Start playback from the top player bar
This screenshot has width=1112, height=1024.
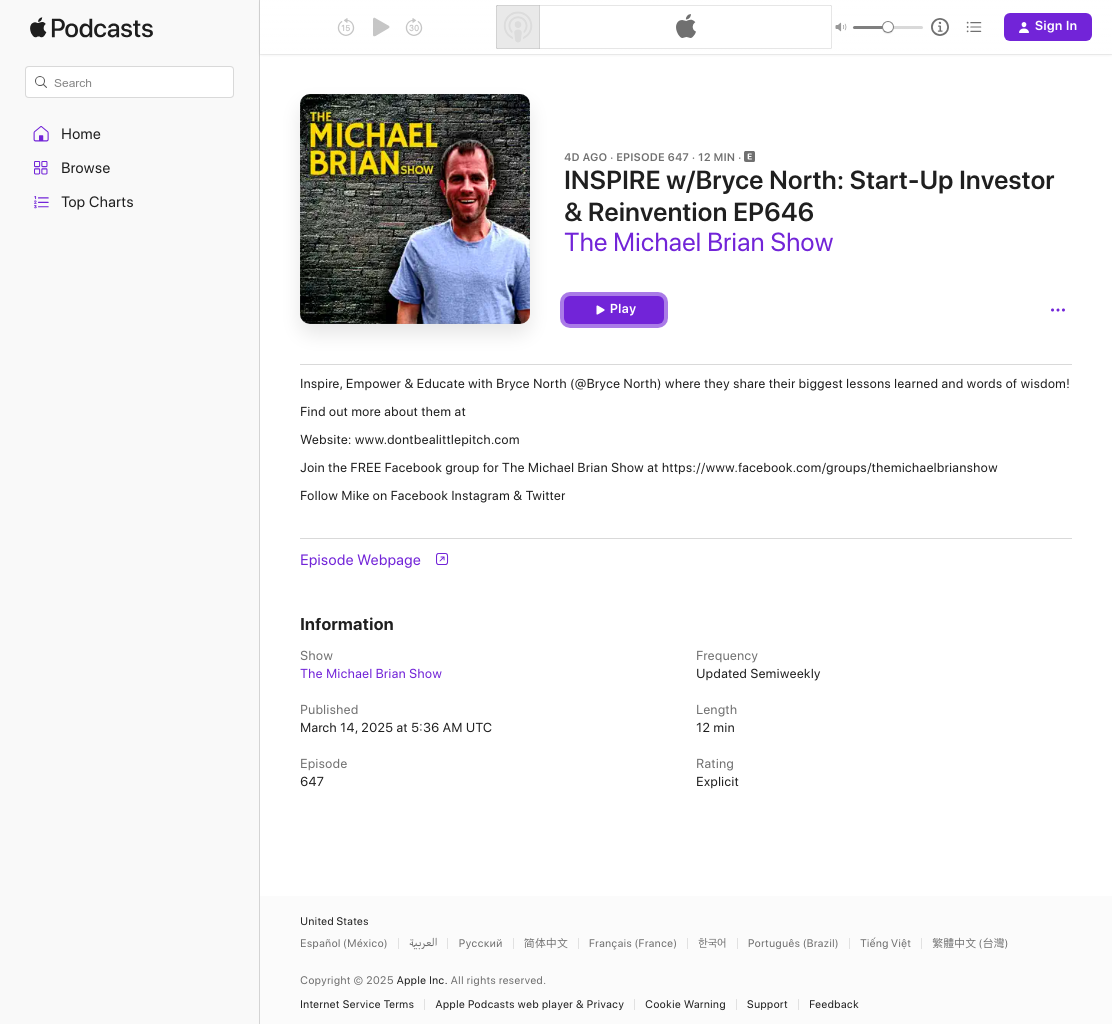381,27
